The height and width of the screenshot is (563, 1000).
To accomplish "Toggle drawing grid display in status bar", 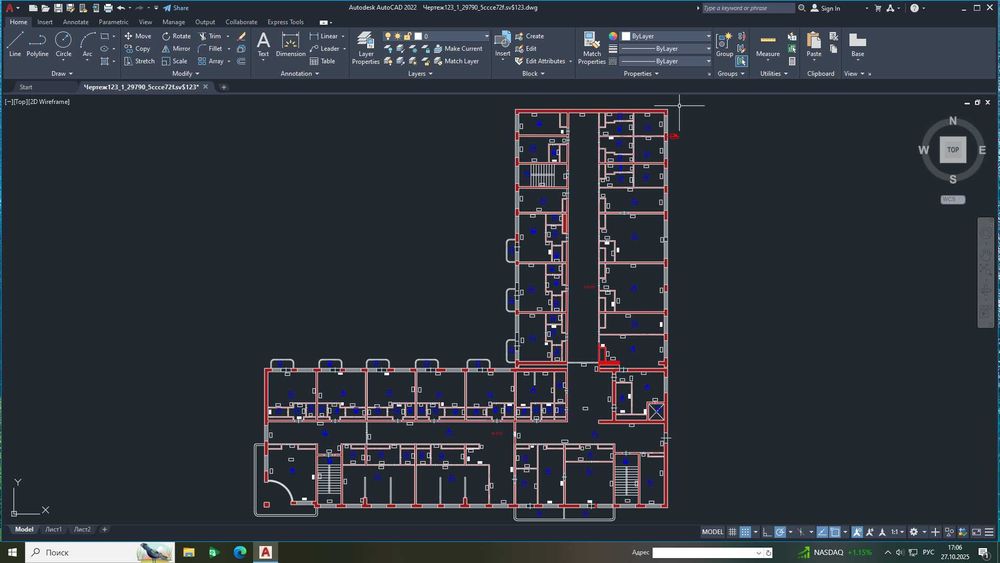I will point(733,532).
